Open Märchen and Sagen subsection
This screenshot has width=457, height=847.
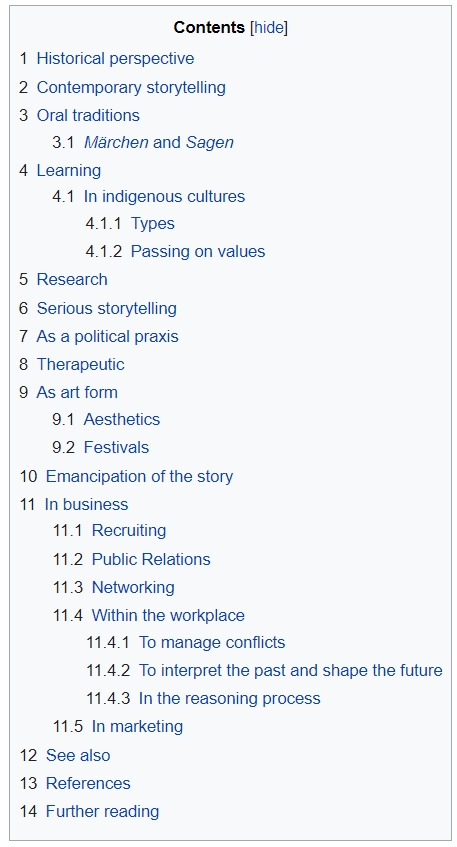[159, 142]
